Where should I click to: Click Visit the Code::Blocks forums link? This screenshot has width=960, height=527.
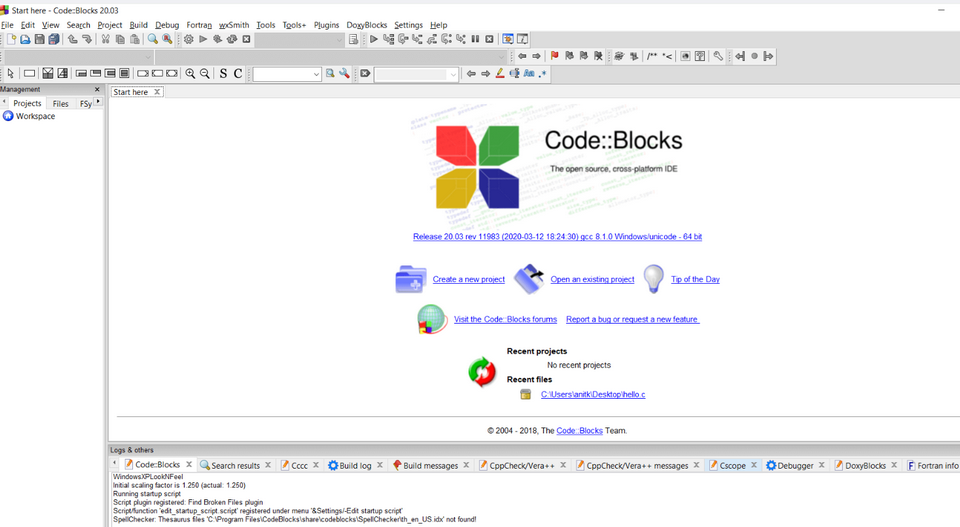(505, 320)
